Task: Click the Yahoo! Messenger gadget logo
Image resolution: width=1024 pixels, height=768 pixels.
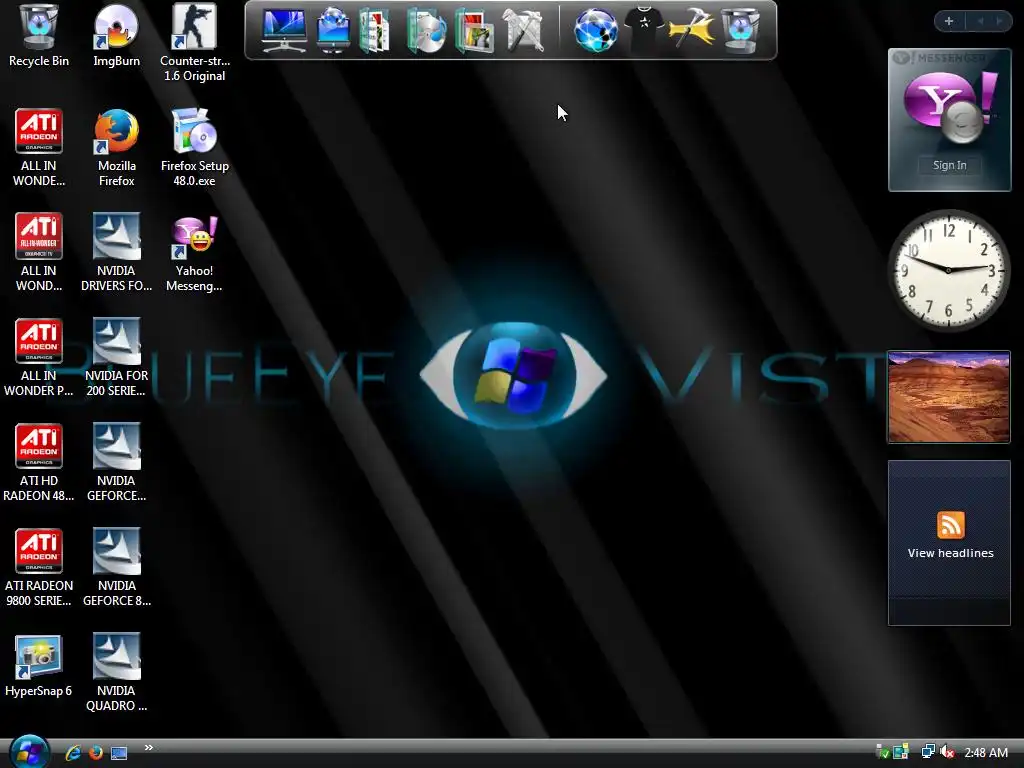Action: pyautogui.click(x=950, y=108)
